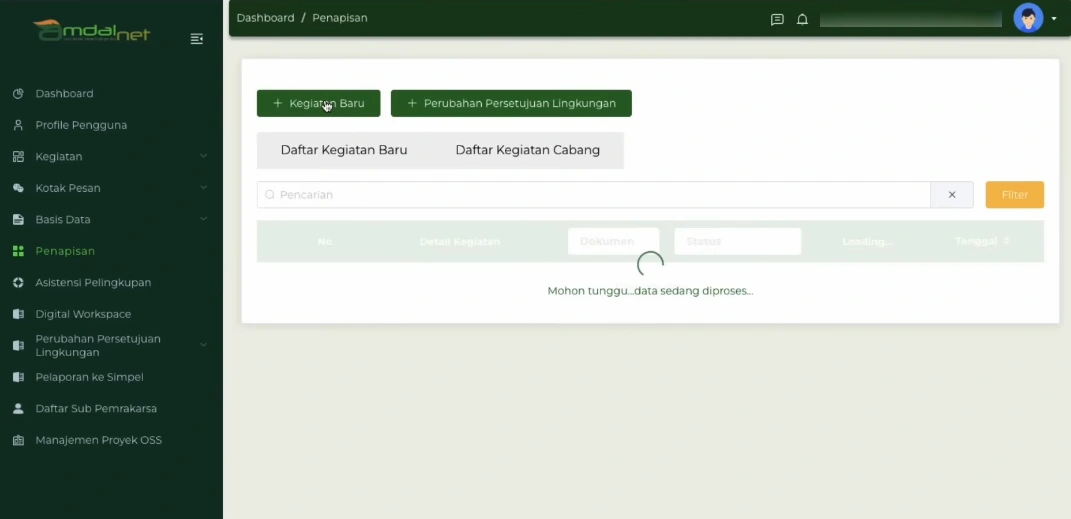Click Perubahan Persetujuan Lingkungan green button

tap(510, 103)
